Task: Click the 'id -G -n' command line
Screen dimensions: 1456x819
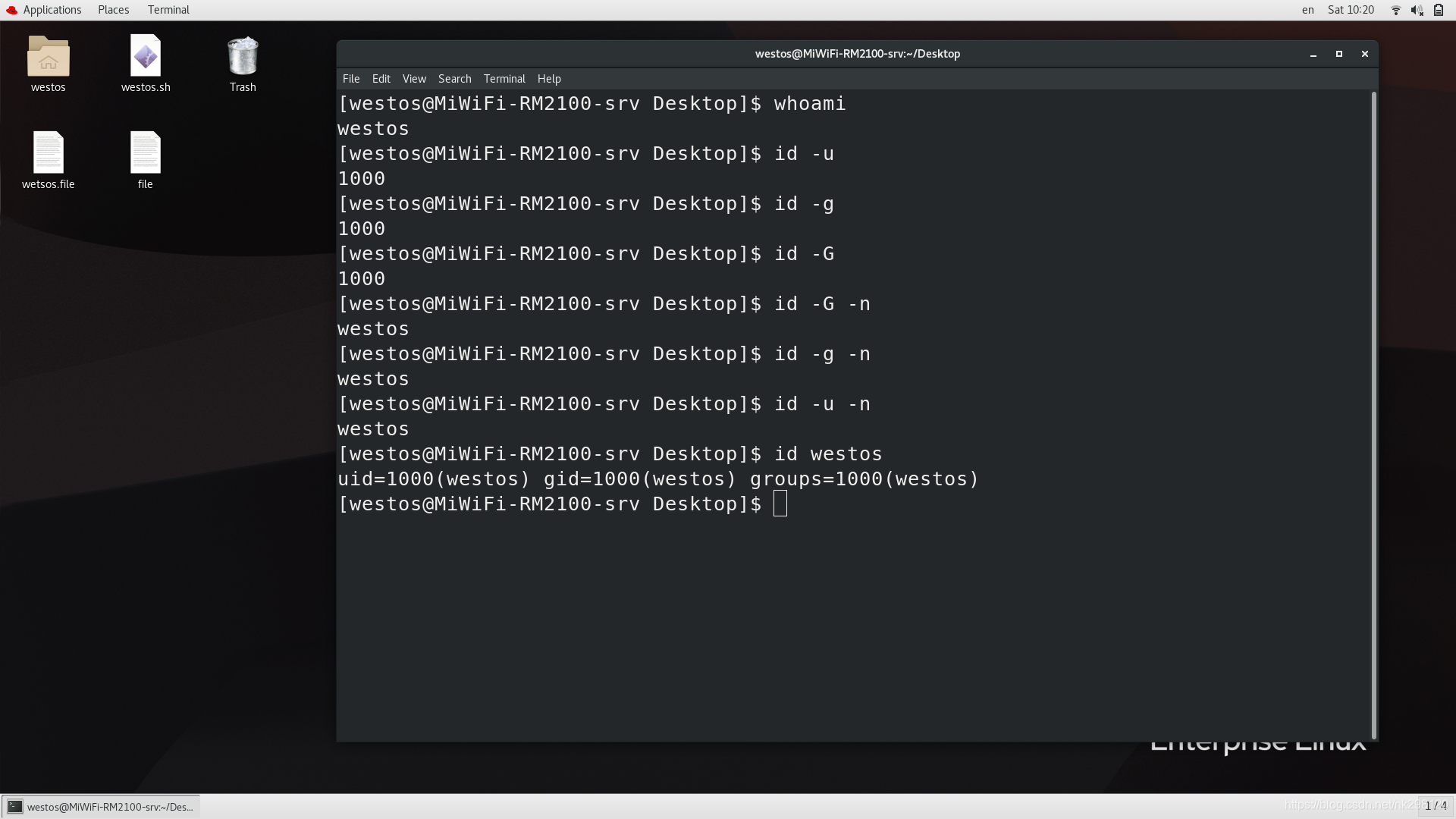Action: pyautogui.click(x=822, y=304)
